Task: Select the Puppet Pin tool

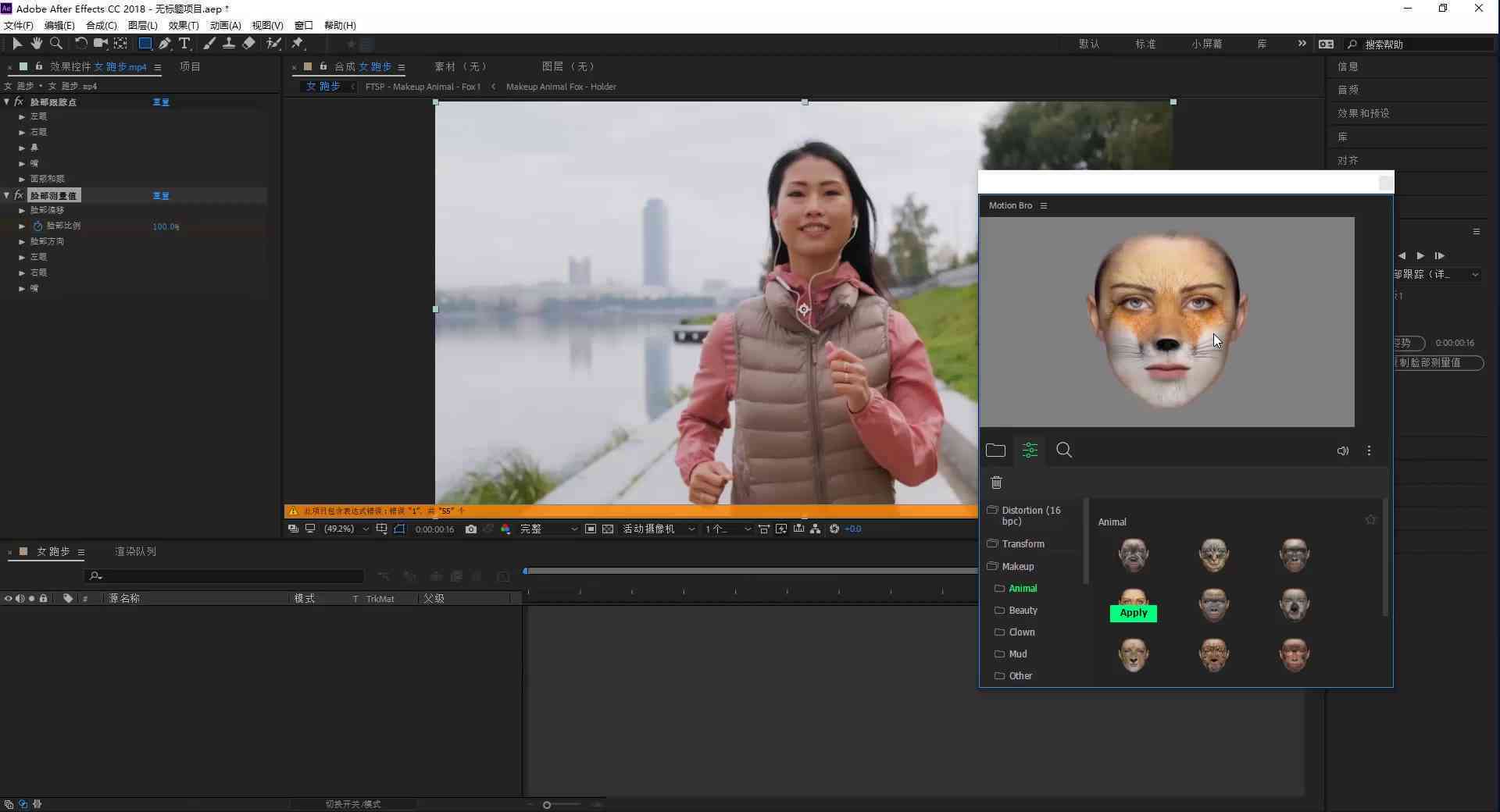Action: tap(298, 44)
